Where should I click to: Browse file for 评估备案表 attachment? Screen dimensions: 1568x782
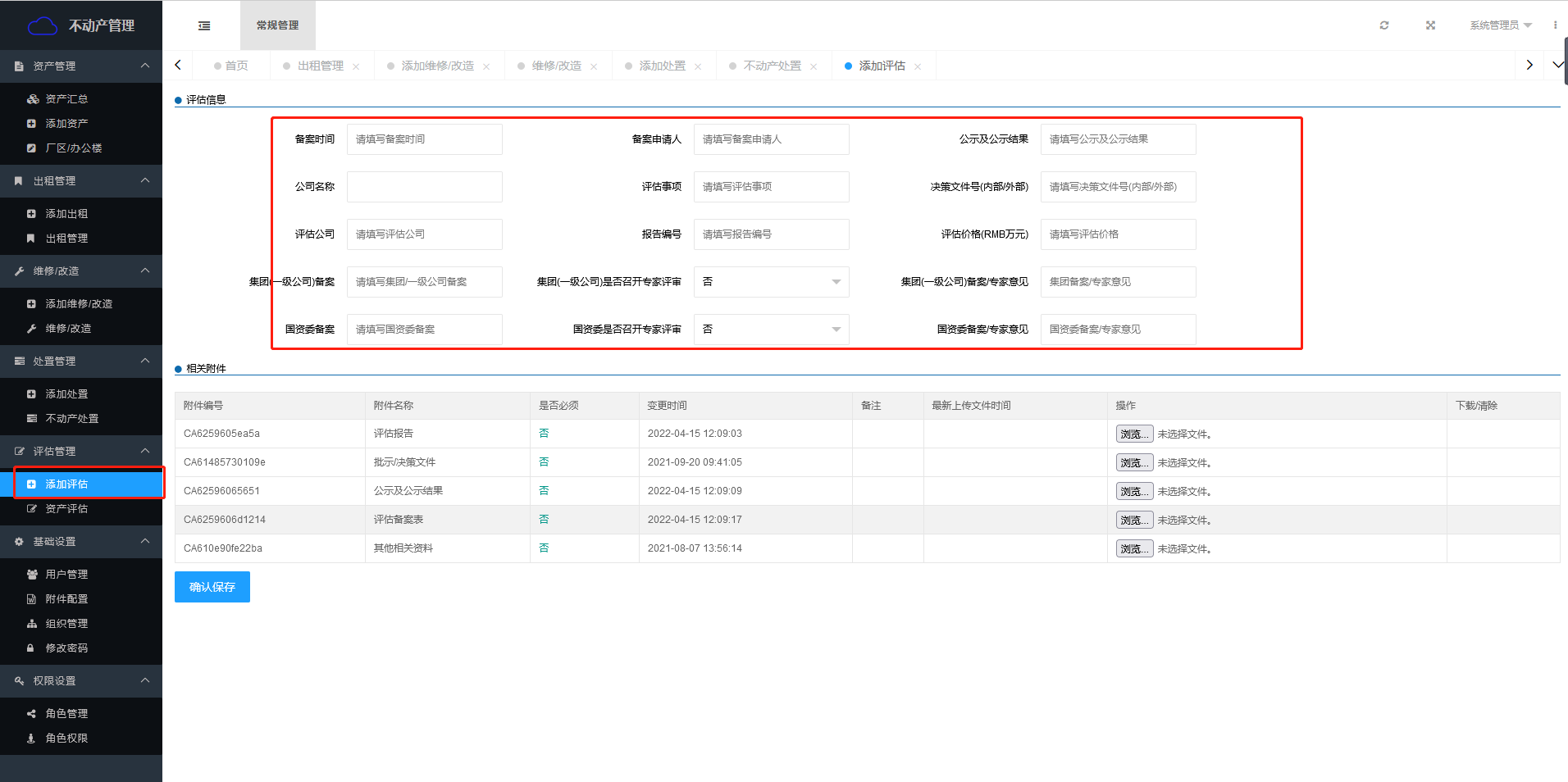click(1134, 521)
